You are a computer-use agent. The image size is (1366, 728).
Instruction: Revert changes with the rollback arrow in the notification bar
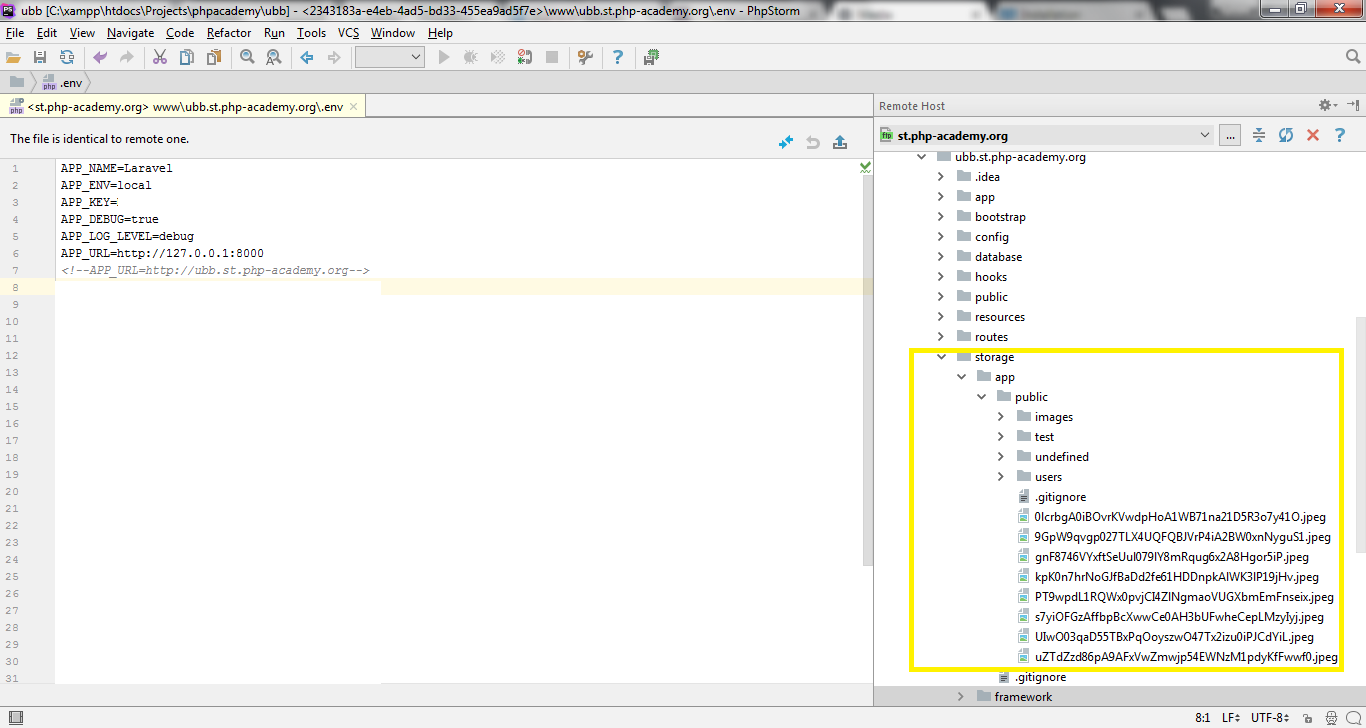pos(813,142)
